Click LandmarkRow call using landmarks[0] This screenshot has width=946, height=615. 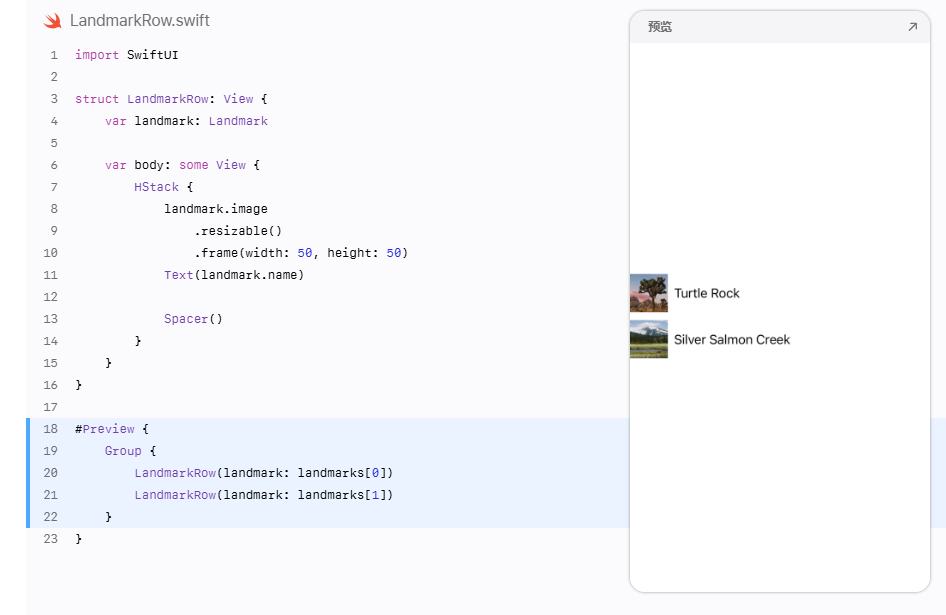point(264,473)
